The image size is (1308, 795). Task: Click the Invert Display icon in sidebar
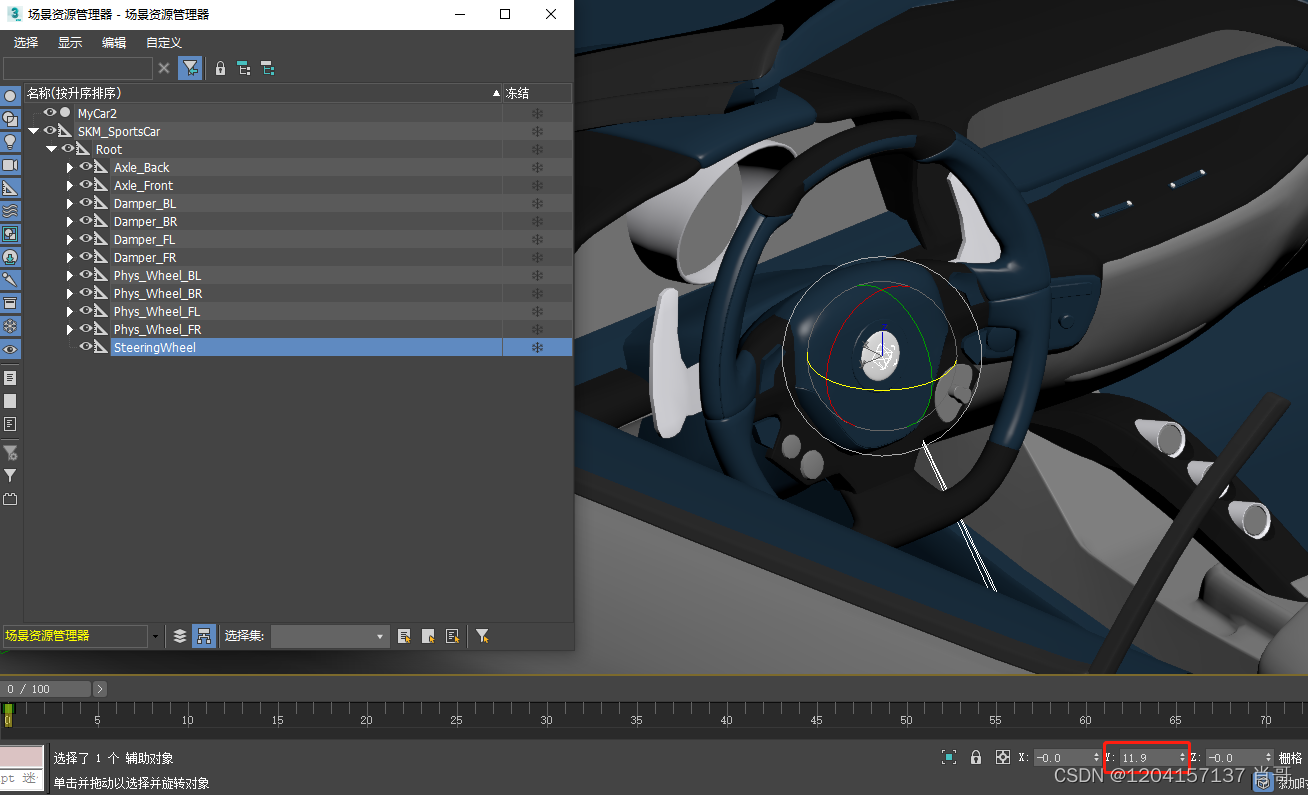click(10, 424)
